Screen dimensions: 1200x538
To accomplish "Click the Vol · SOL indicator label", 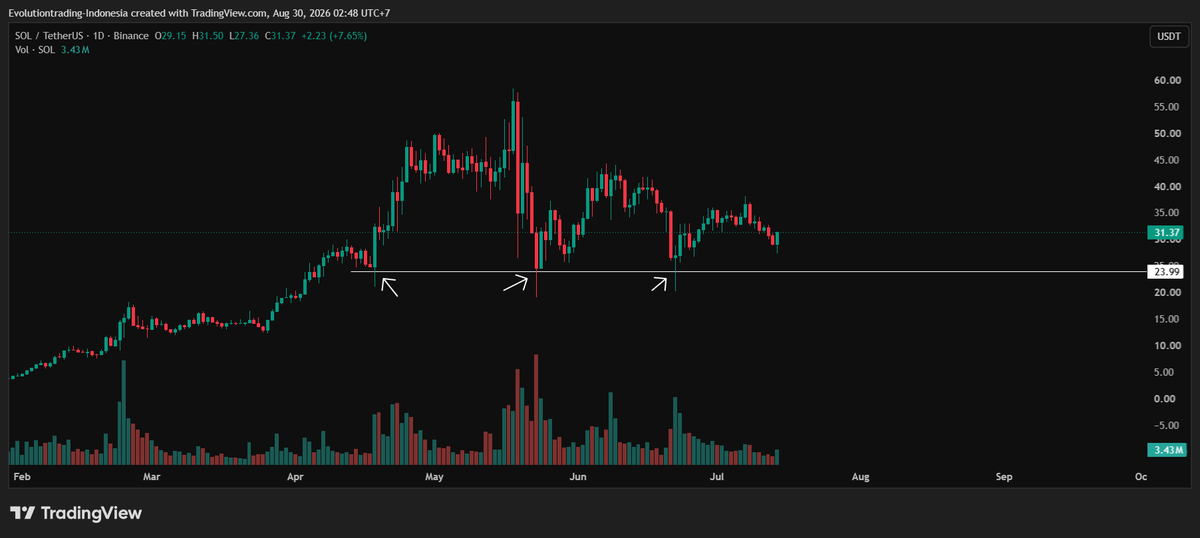I will tap(33, 49).
